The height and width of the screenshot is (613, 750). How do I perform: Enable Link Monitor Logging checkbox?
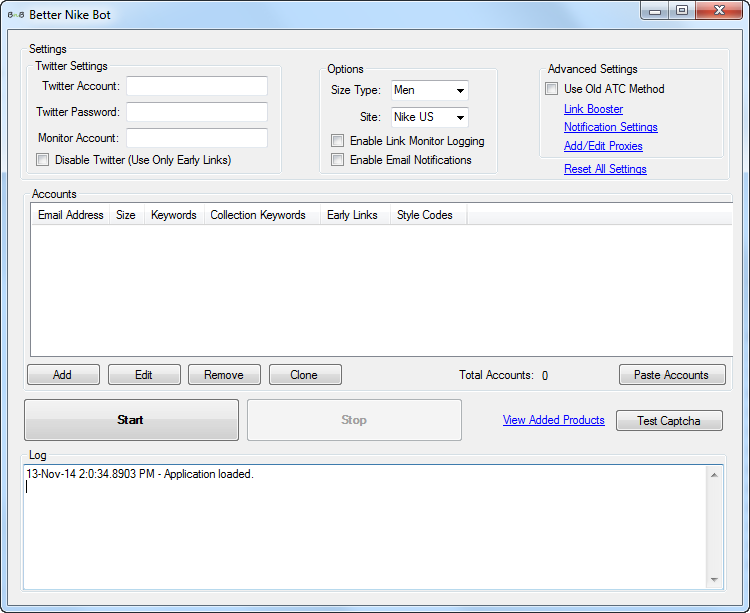tap(337, 141)
